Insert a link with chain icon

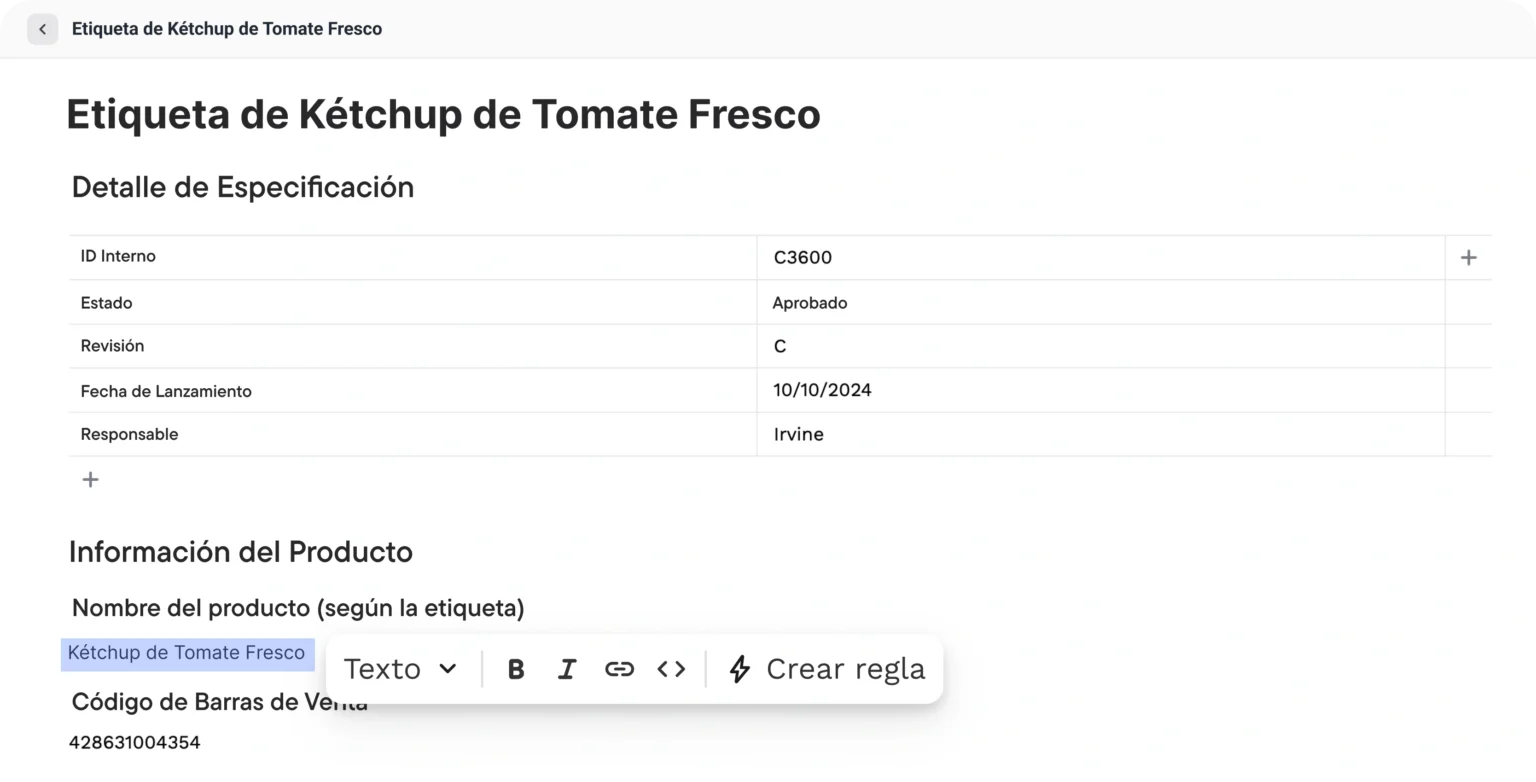click(x=619, y=669)
